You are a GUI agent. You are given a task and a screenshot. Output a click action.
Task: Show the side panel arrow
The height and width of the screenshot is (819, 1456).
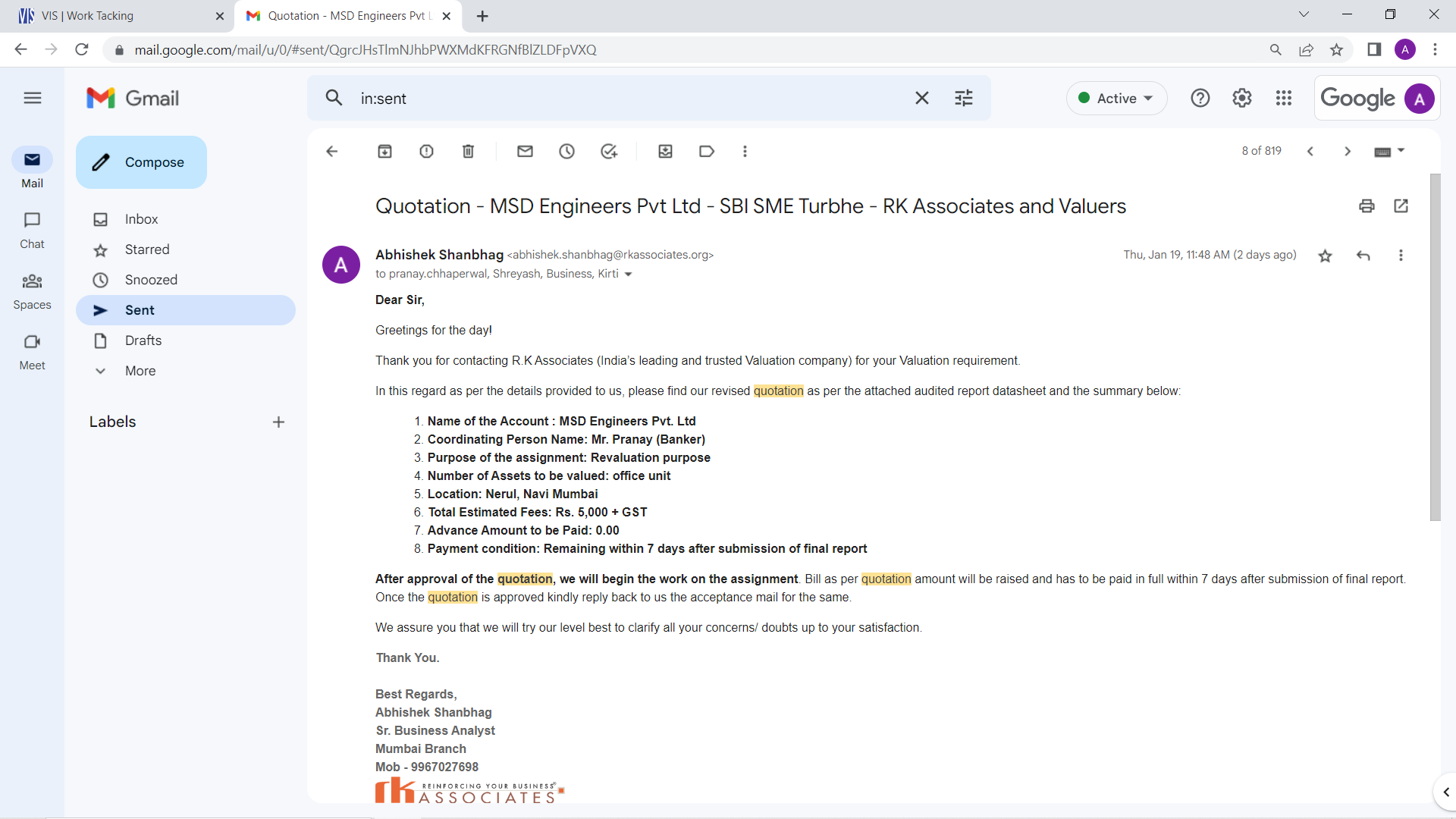(1446, 792)
